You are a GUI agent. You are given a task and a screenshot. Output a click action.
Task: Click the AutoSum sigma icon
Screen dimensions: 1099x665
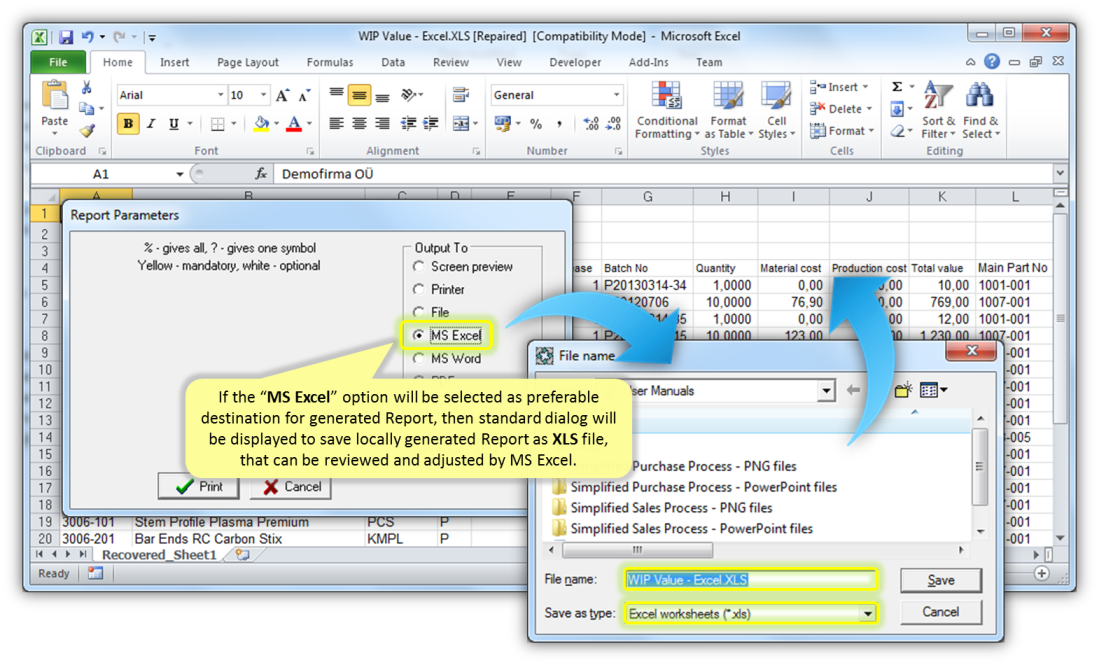896,87
